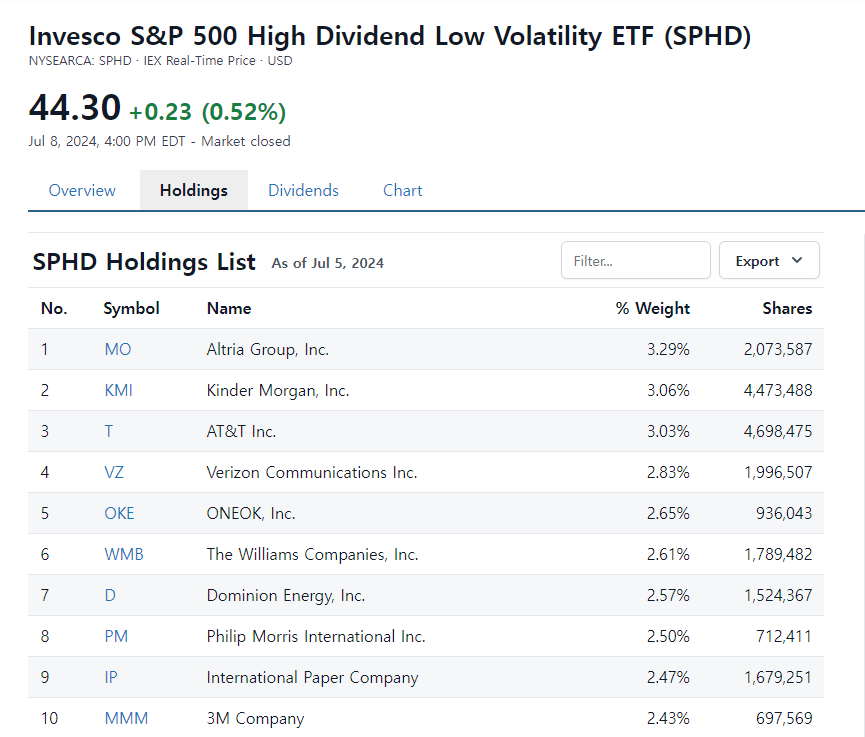Open the MMM ticker link
Screen dimensions: 865x737
pos(126,718)
